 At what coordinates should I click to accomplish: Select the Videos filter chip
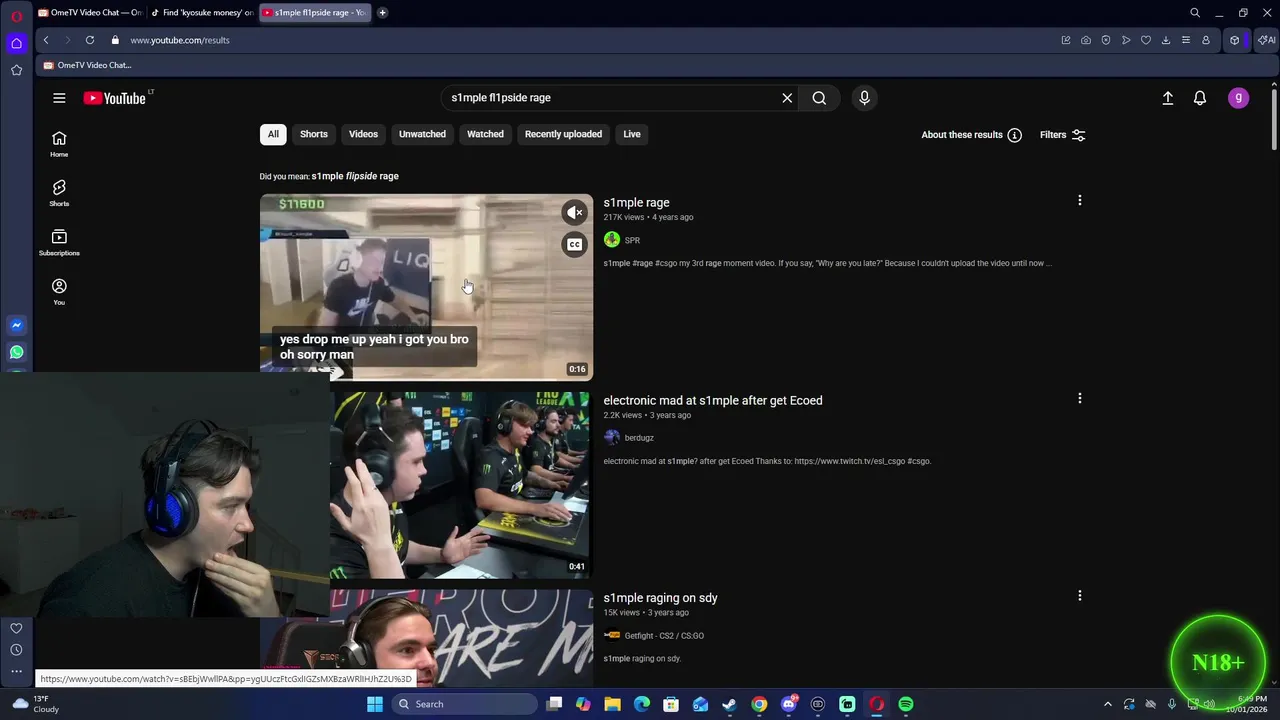tap(363, 134)
